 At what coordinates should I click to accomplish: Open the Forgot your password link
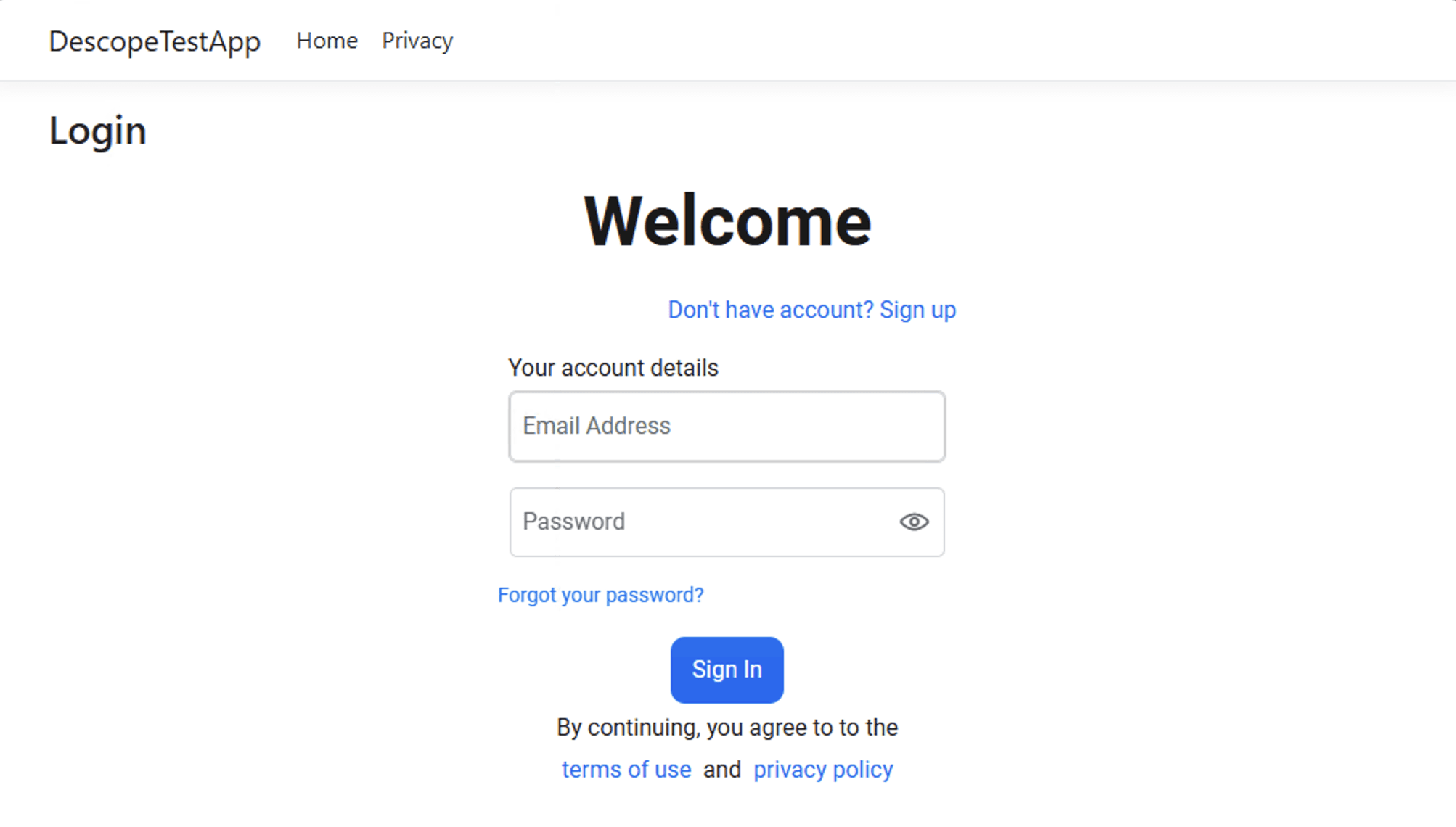tap(600, 595)
